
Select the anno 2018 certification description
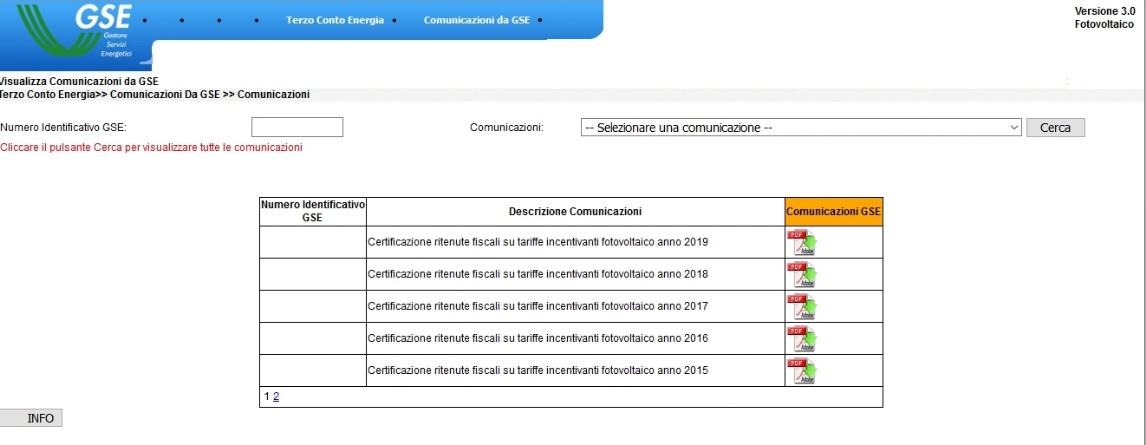click(538, 274)
